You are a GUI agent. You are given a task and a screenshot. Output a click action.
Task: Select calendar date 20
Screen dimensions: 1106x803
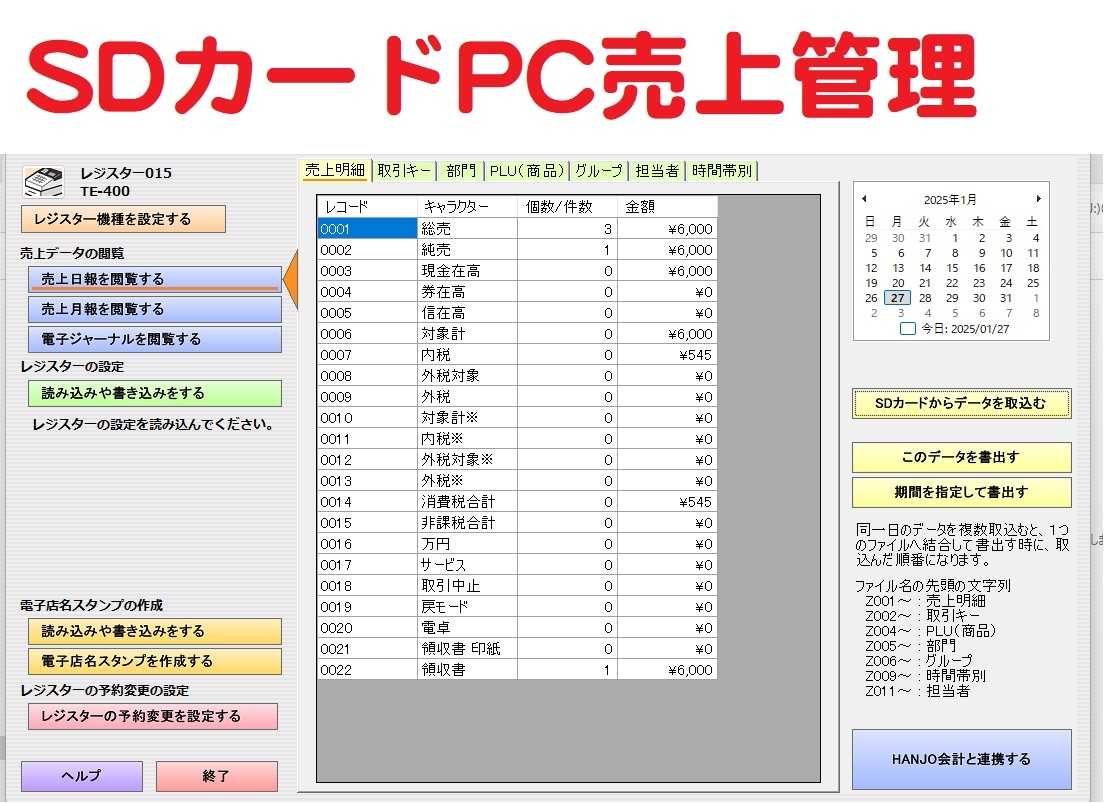point(898,283)
